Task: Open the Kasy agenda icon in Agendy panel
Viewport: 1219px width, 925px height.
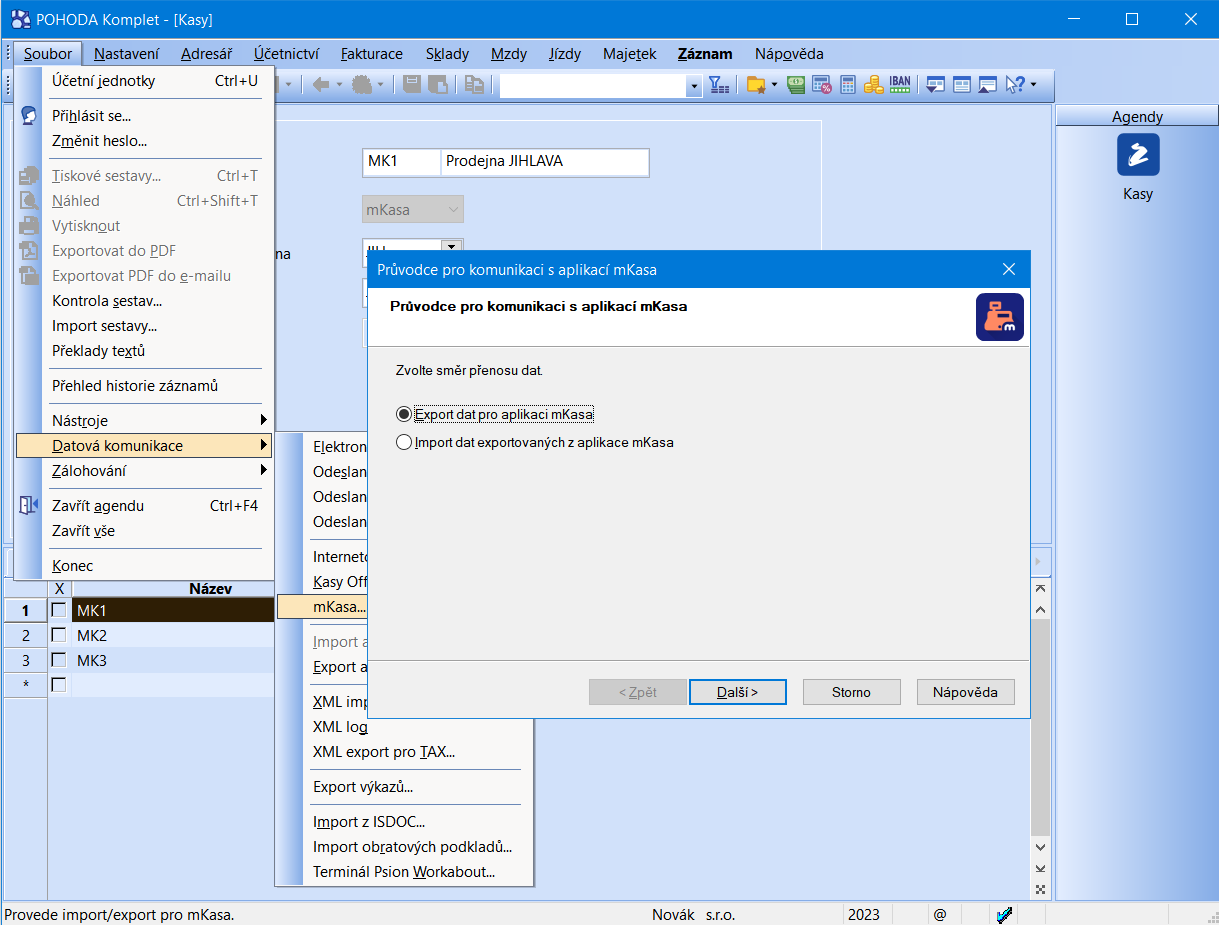Action: [x=1138, y=155]
